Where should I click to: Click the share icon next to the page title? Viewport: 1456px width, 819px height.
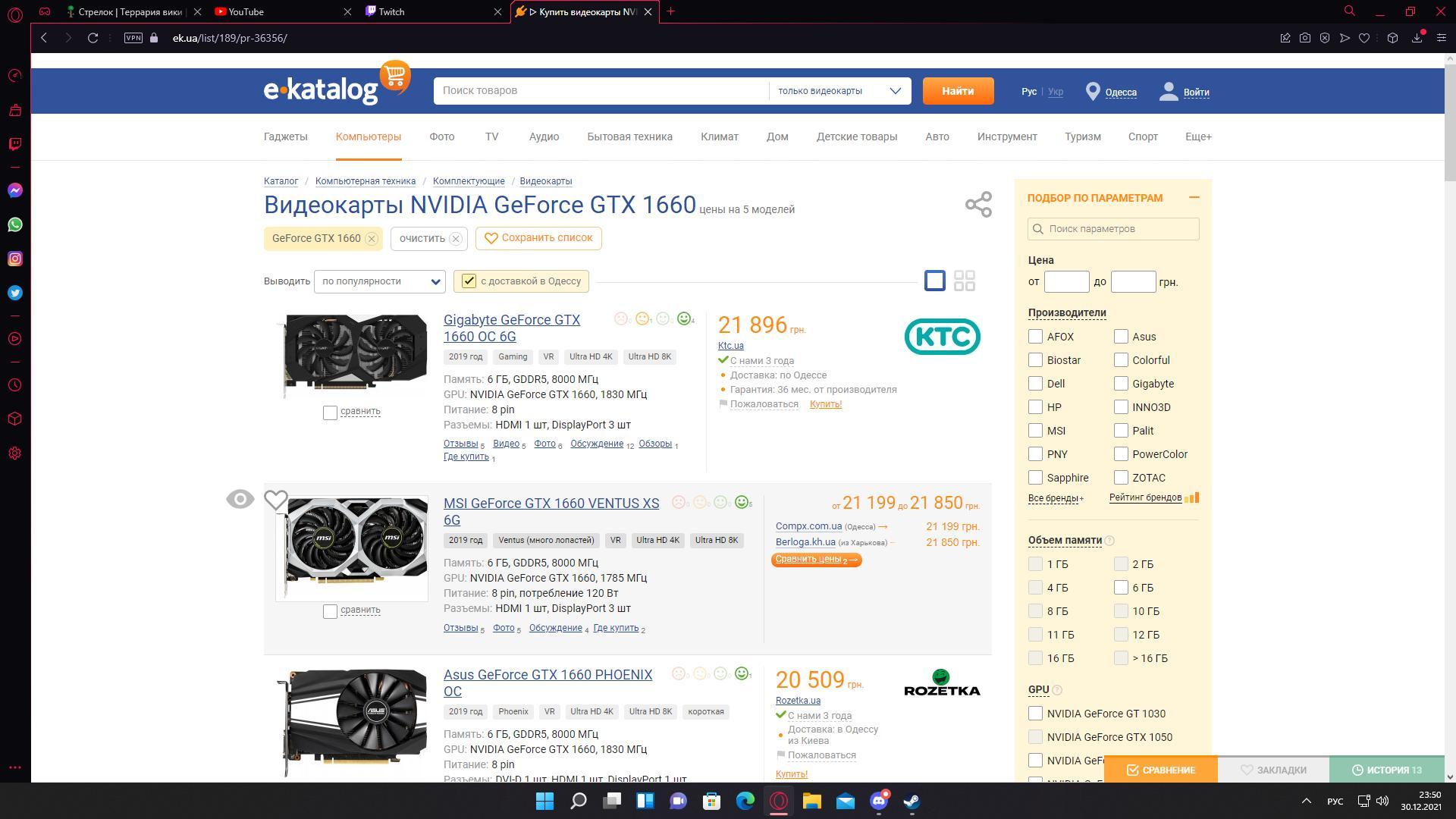978,204
